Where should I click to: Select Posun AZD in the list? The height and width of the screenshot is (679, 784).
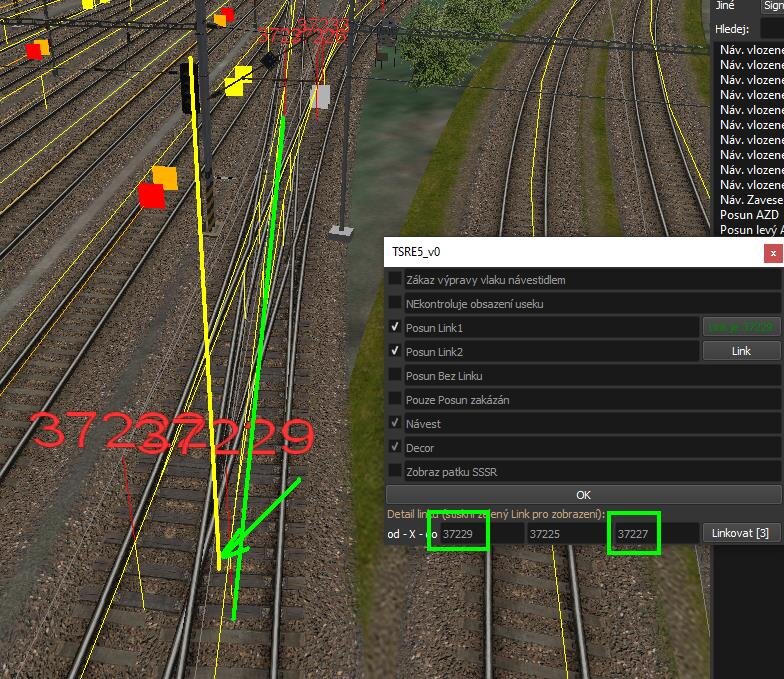click(749, 215)
